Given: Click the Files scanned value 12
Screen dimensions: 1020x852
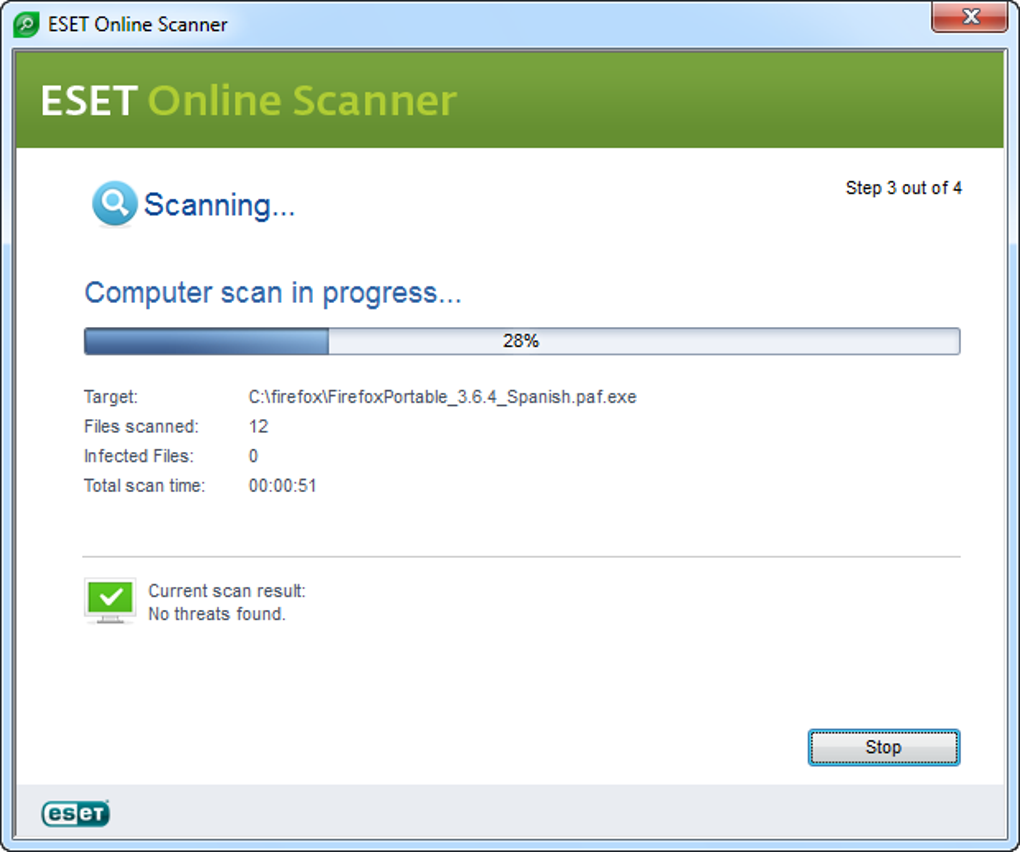Looking at the screenshot, I should point(258,427).
